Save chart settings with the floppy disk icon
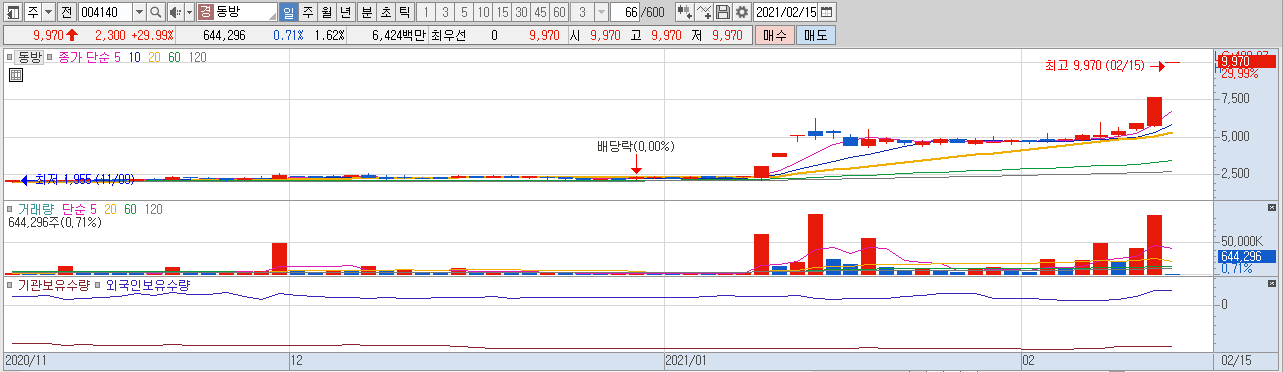The image size is (1283, 372). coord(722,12)
